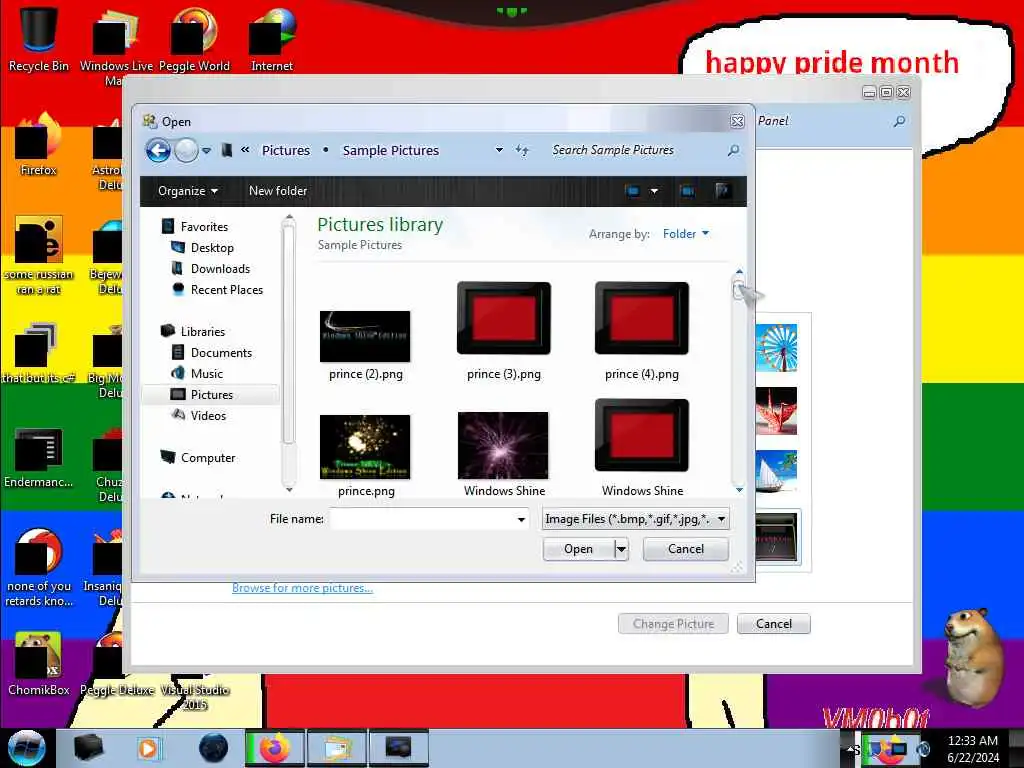Click Firefox in the taskbar

pos(274,748)
